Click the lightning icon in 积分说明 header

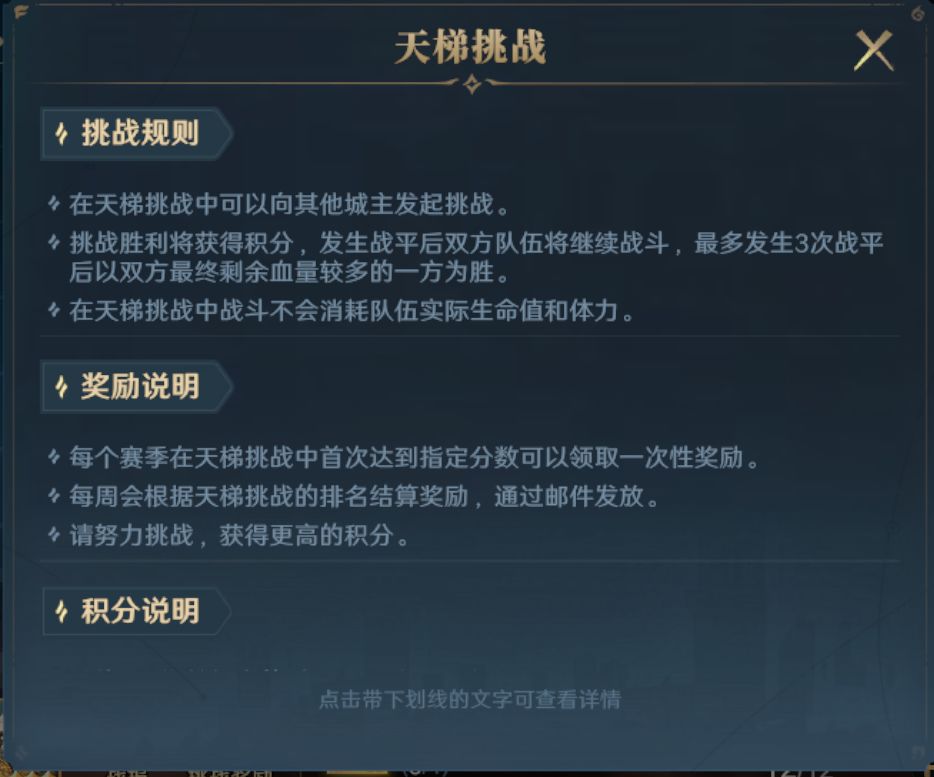tap(61, 611)
